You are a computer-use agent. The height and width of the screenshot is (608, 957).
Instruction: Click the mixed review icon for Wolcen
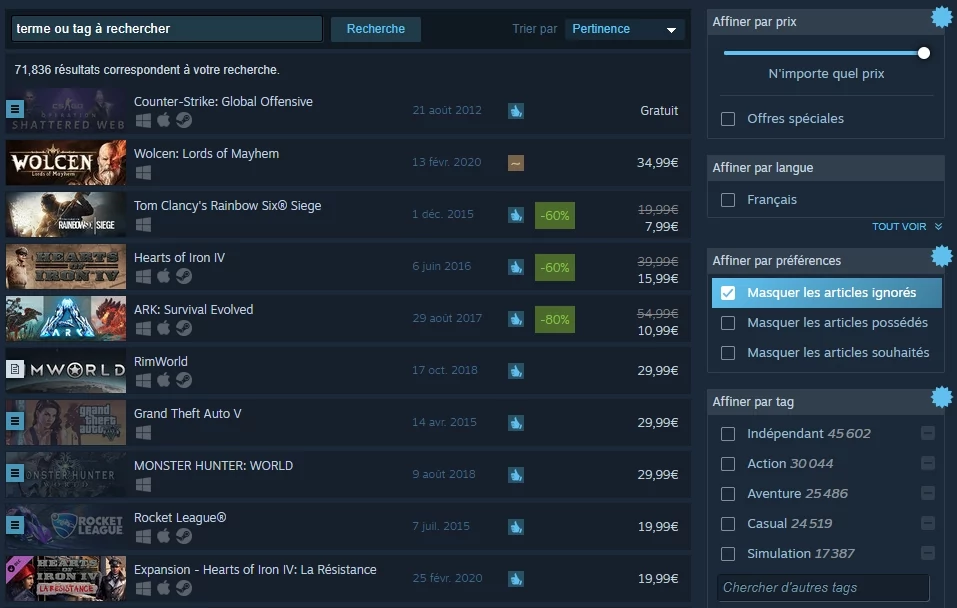[516, 163]
